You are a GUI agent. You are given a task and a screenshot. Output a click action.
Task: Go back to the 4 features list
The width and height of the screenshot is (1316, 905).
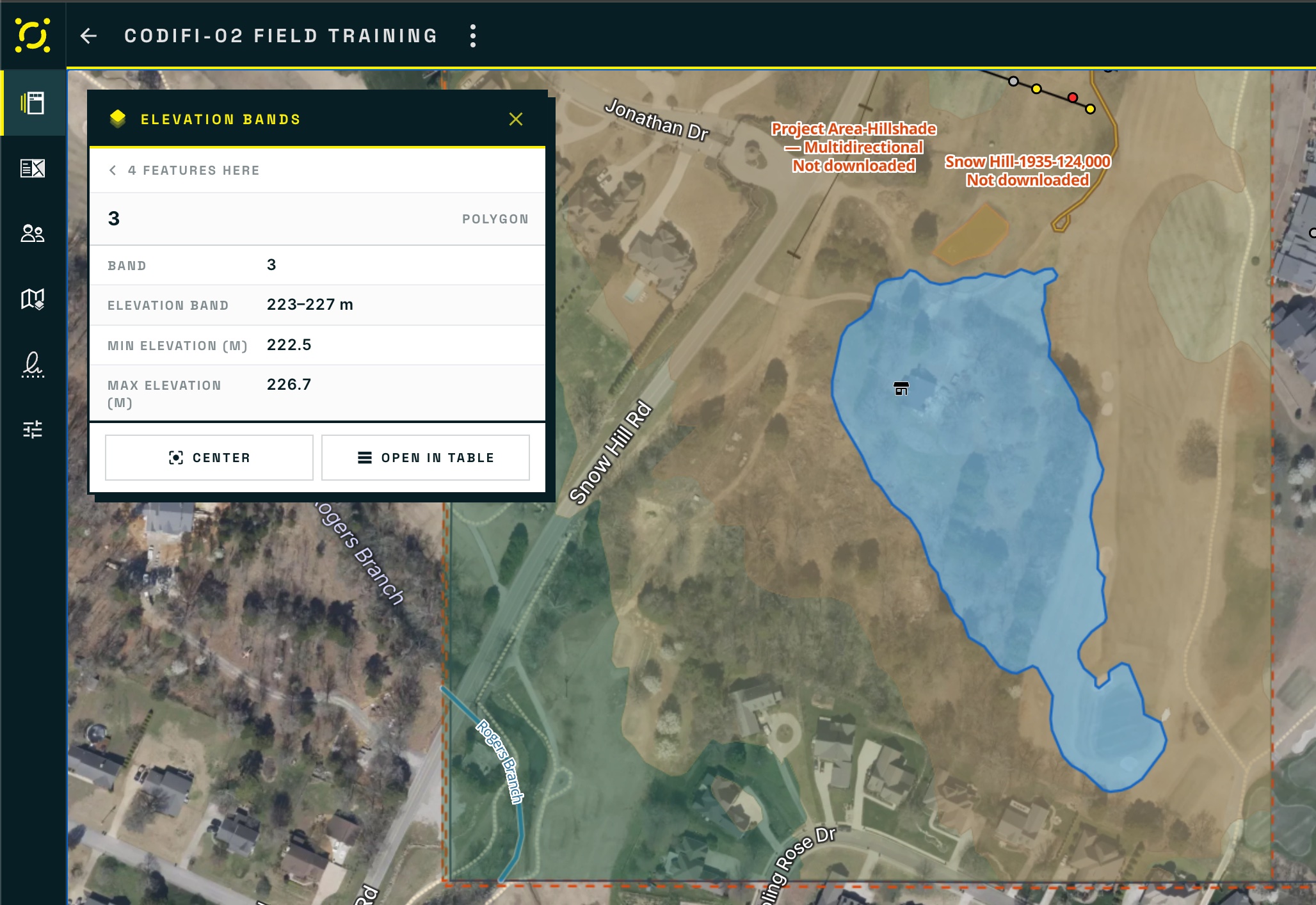(184, 170)
